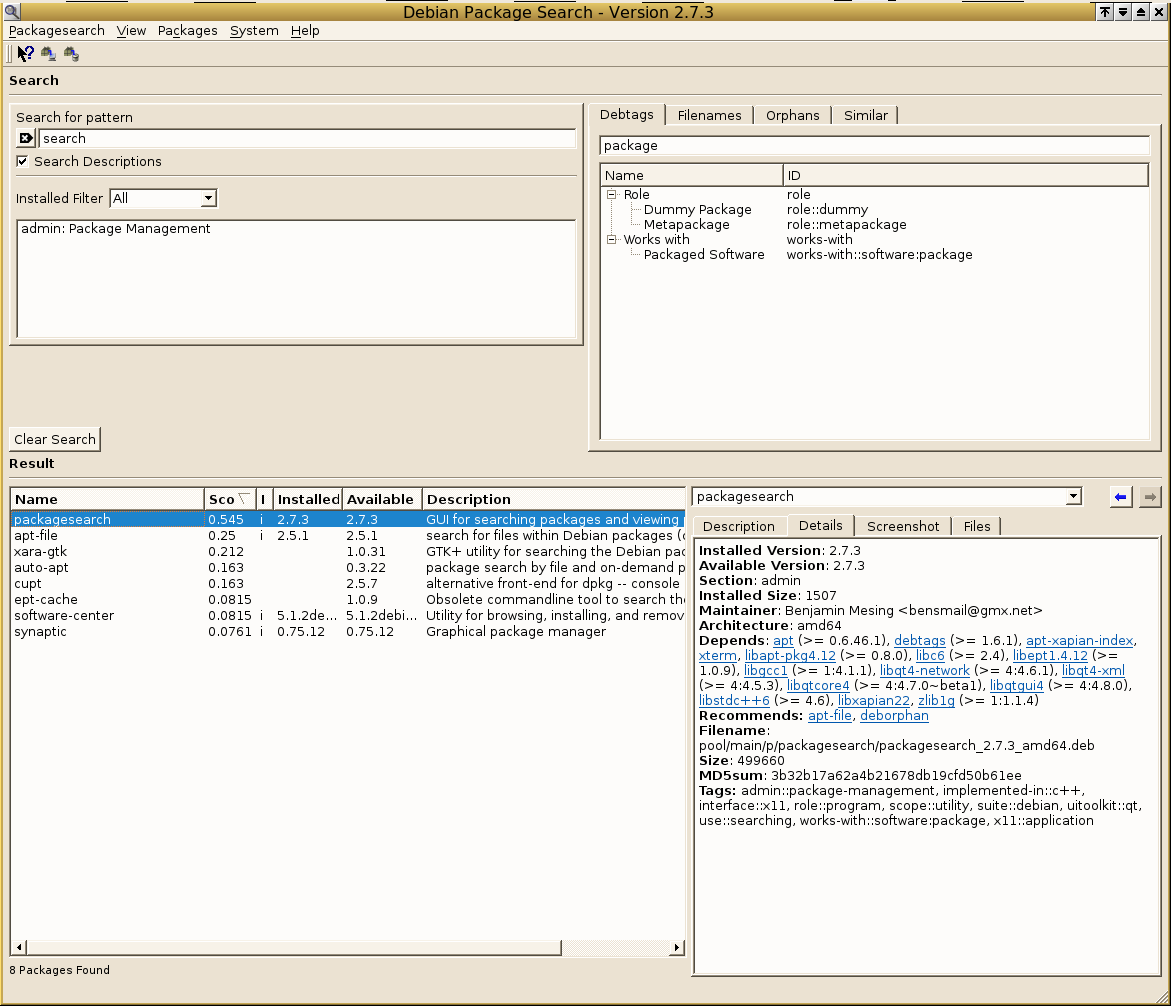Select the Details tab
The height and width of the screenshot is (1006, 1171).
(821, 525)
